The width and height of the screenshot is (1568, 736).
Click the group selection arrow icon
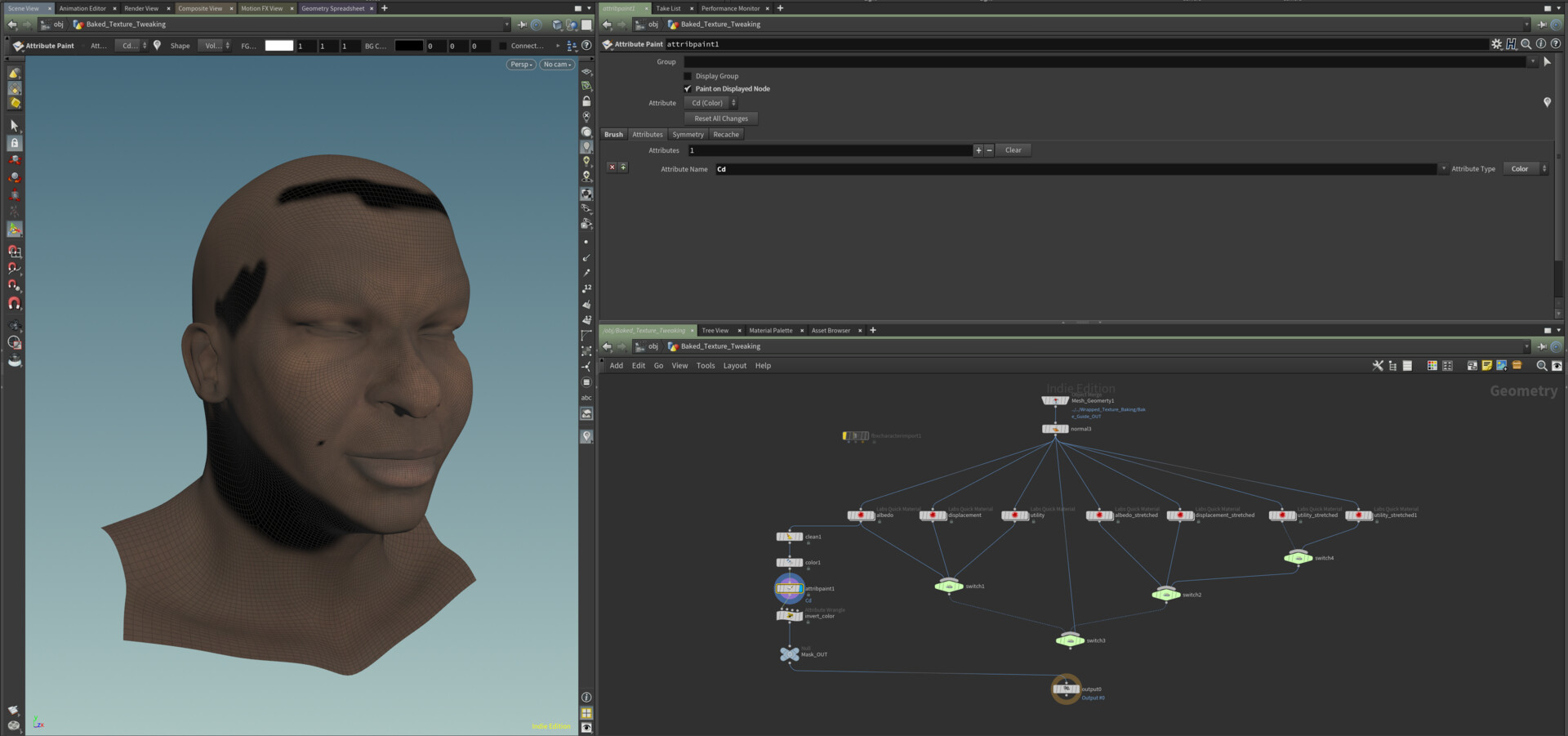[1547, 62]
